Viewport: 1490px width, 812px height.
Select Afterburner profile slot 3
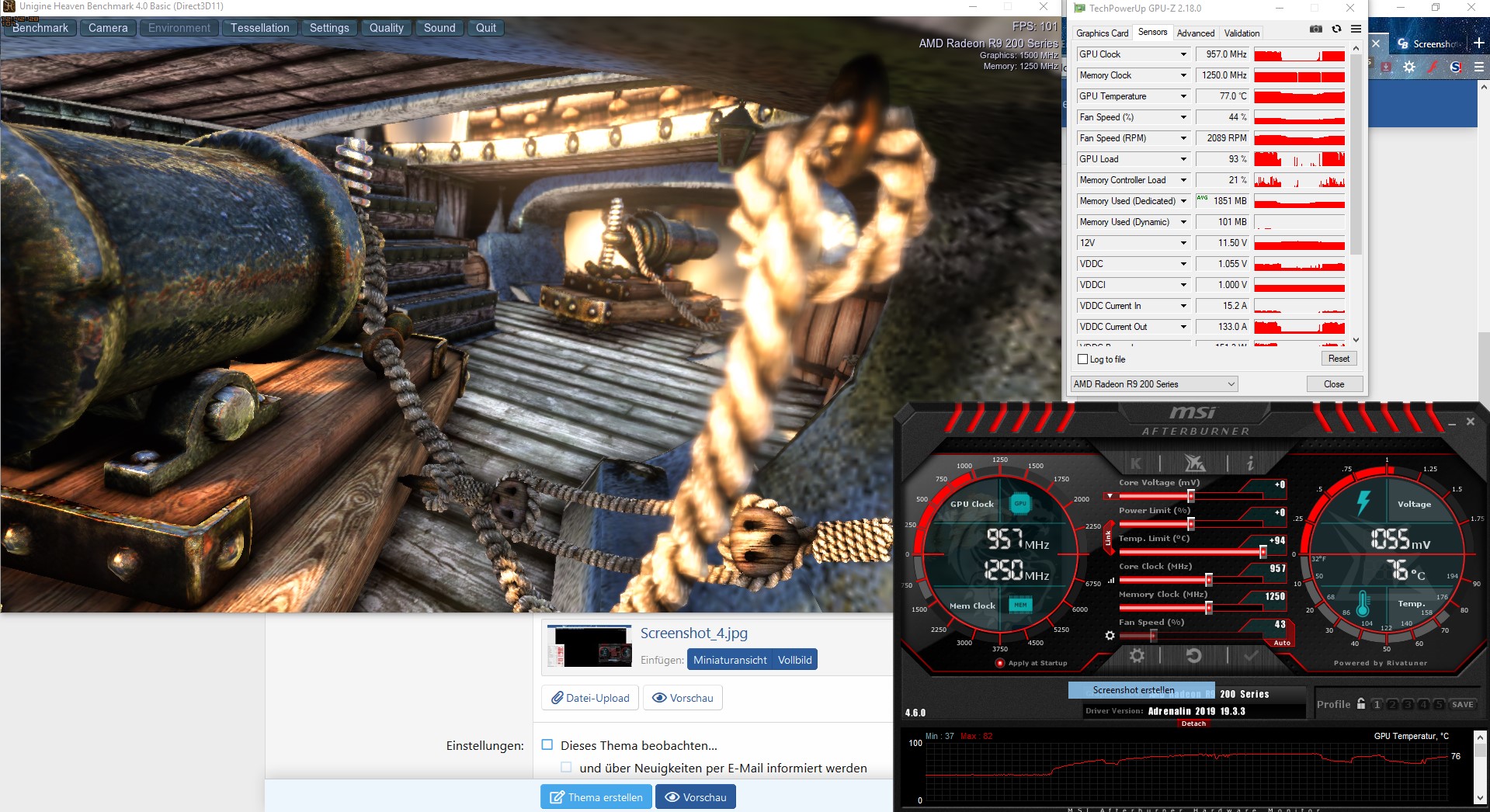[1408, 705]
